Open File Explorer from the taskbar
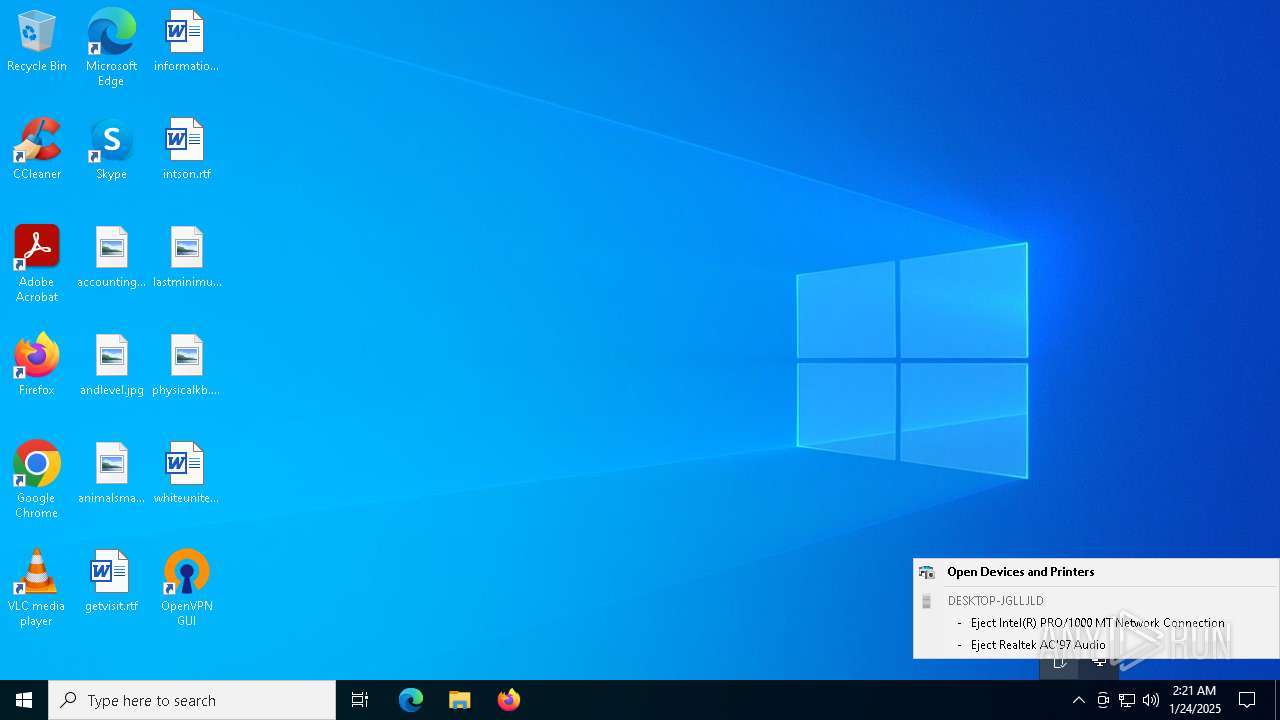Viewport: 1280px width, 720px height. tap(460, 700)
